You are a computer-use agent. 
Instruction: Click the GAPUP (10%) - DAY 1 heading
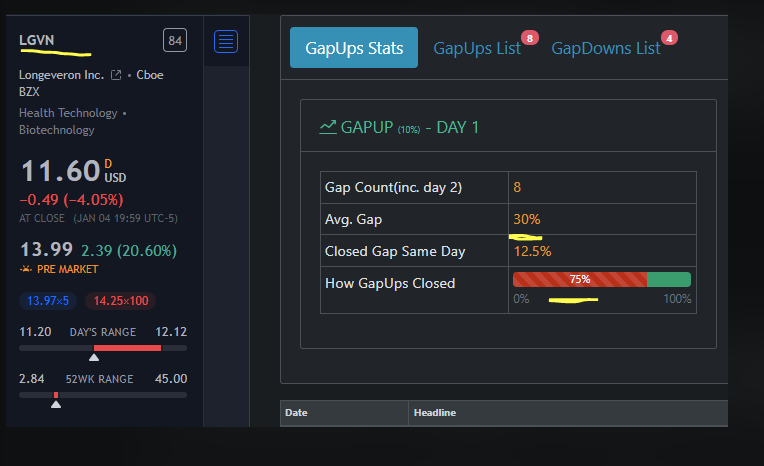409,127
